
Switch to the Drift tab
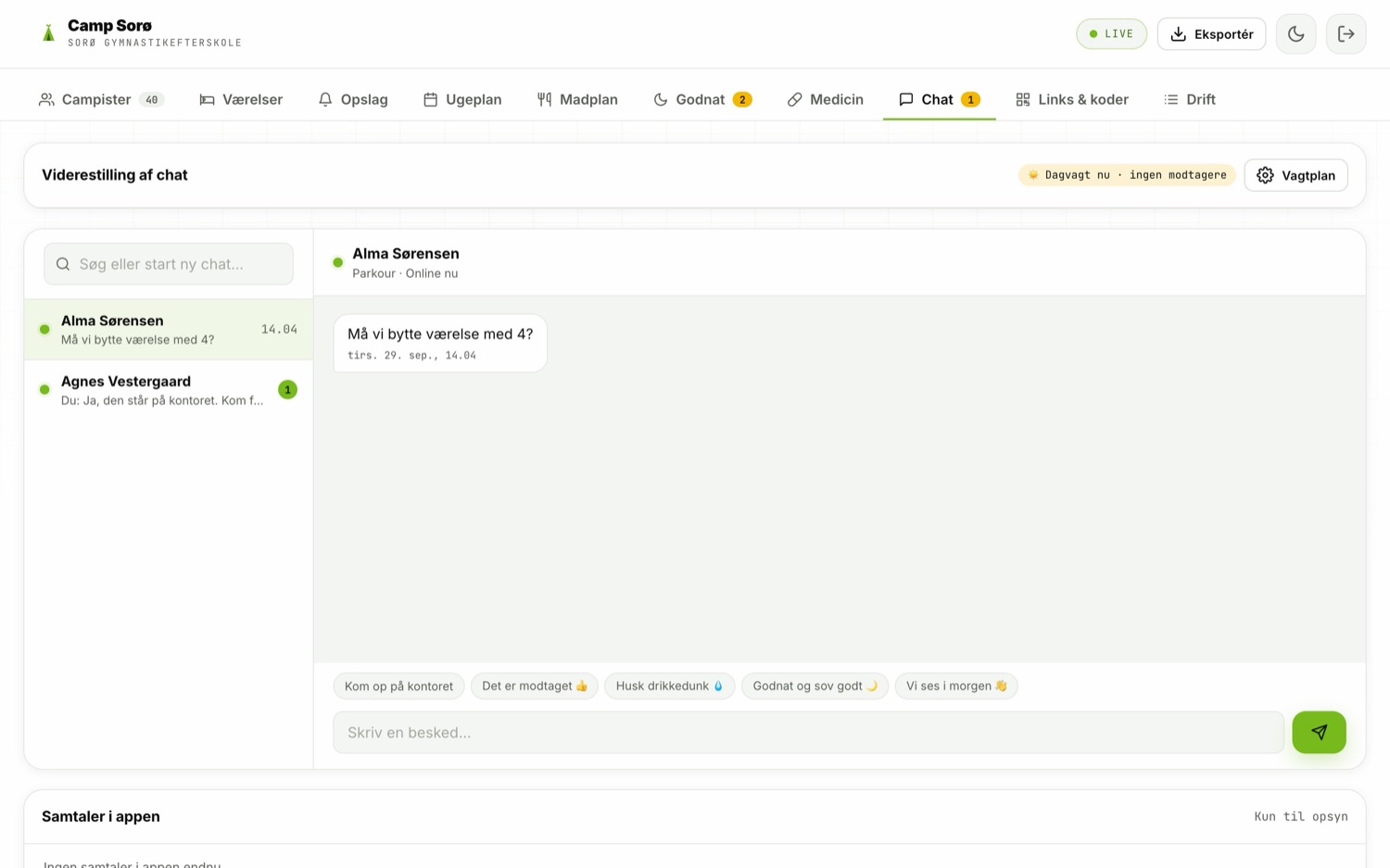pos(1190,99)
